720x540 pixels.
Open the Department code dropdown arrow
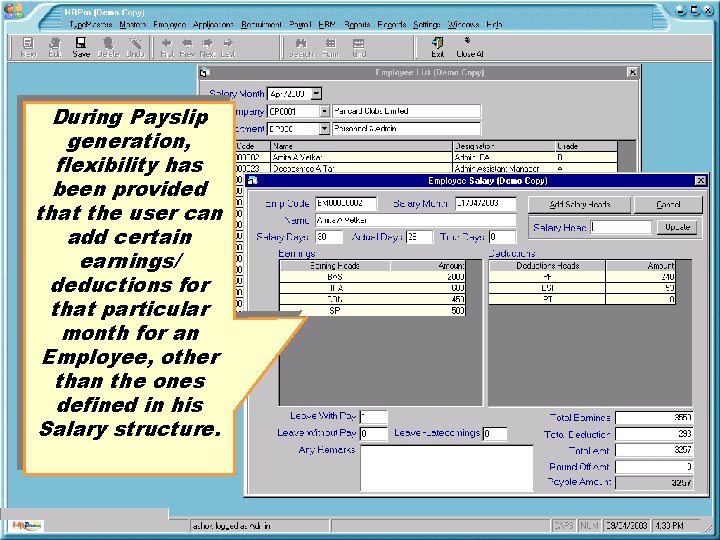point(324,129)
